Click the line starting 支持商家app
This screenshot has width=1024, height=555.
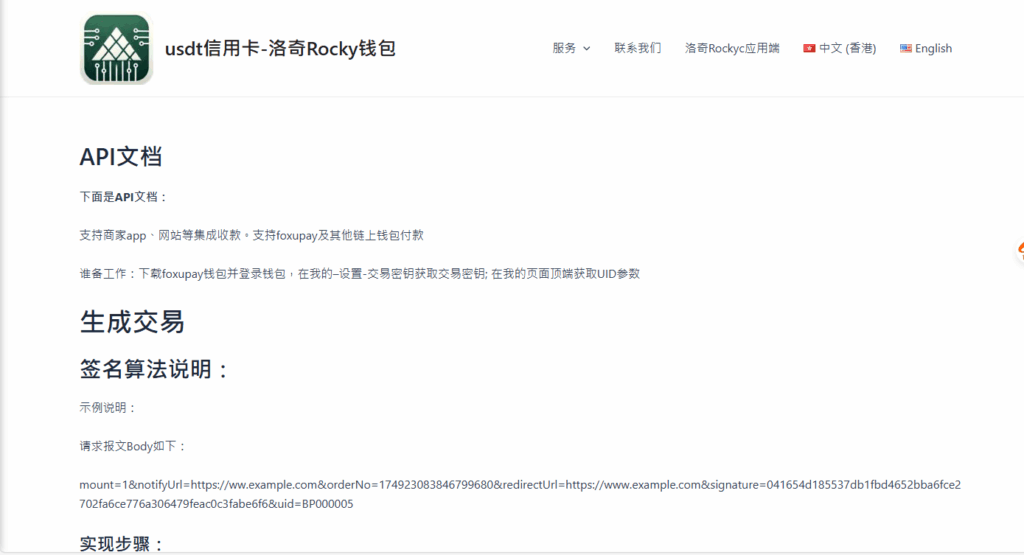point(251,235)
